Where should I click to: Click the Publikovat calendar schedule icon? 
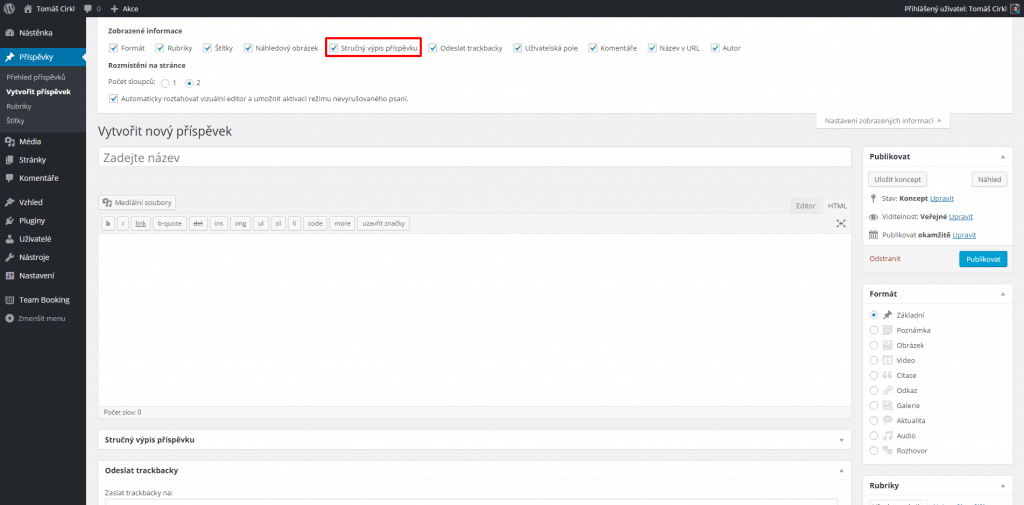coord(873,235)
